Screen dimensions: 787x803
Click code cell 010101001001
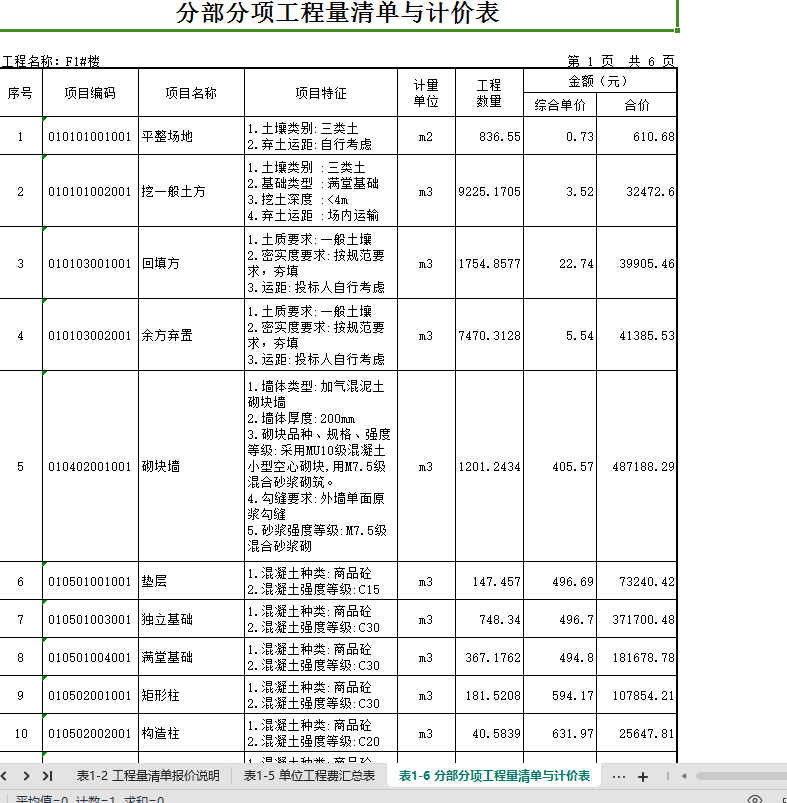[x=90, y=136]
